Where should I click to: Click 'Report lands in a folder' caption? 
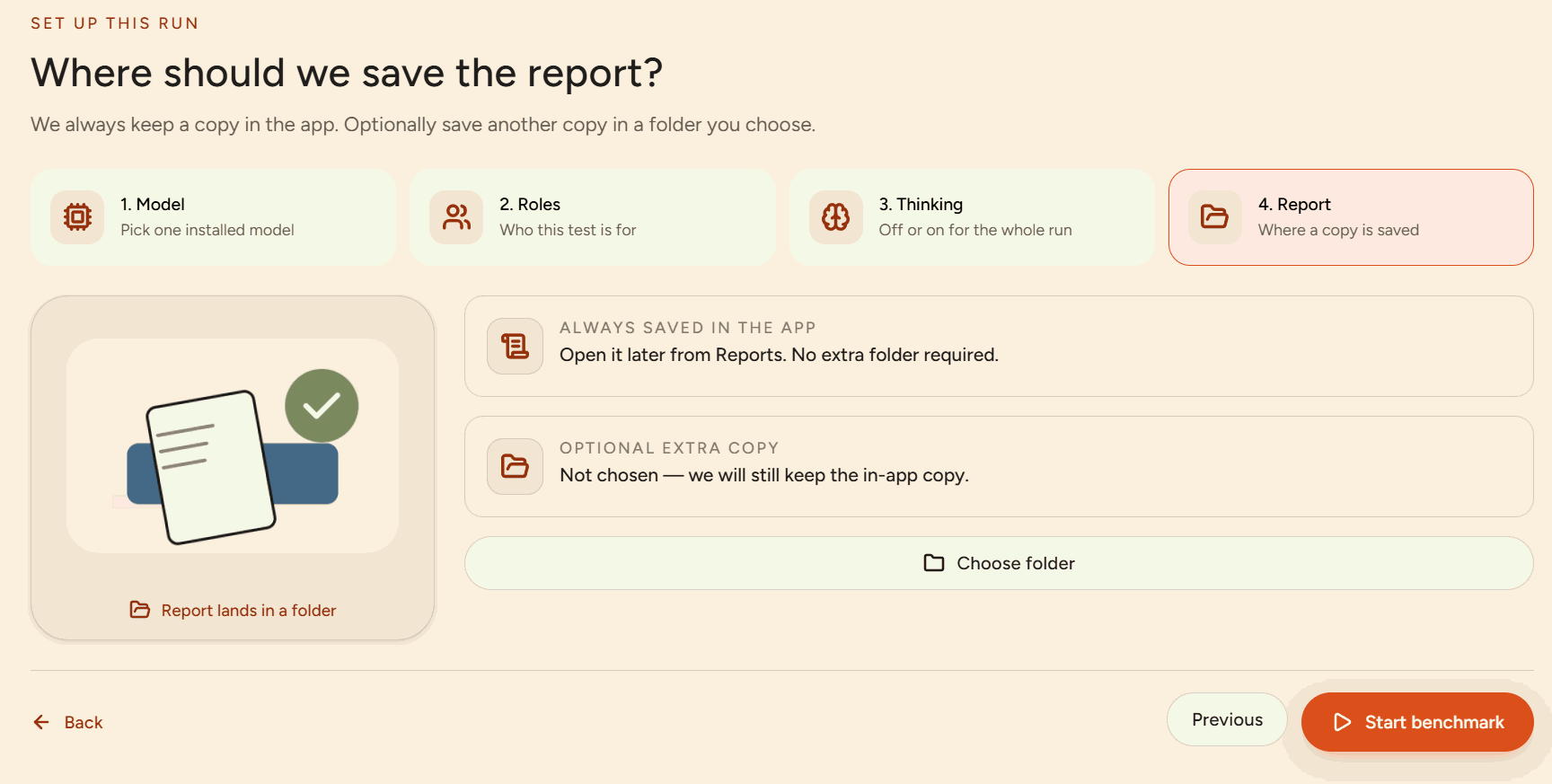(249, 611)
